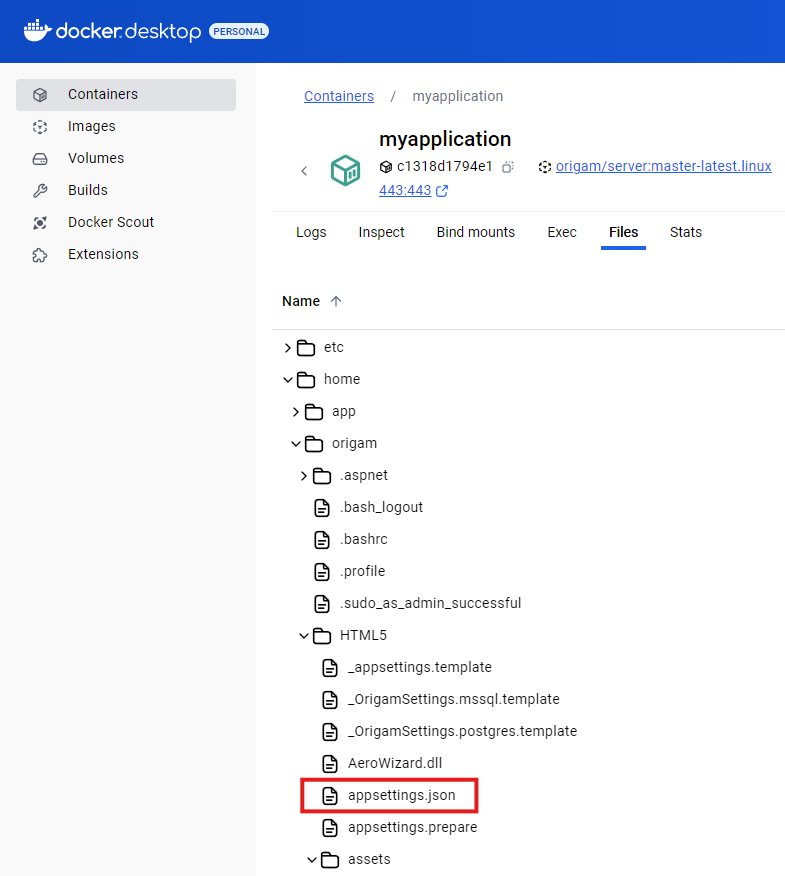Expand the app folder
Image resolution: width=785 pixels, height=876 pixels.
point(296,412)
